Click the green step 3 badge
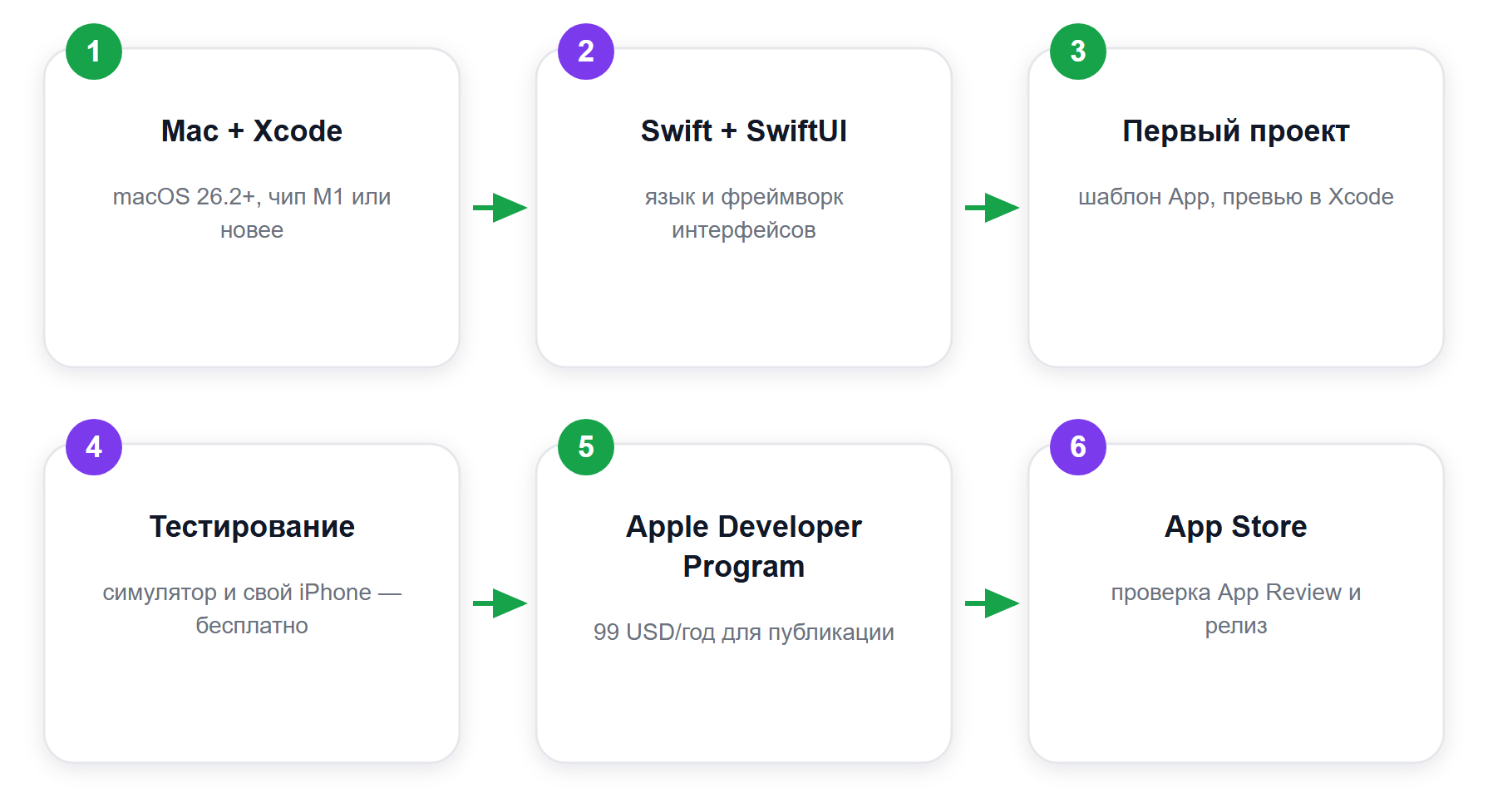 (x=1078, y=52)
